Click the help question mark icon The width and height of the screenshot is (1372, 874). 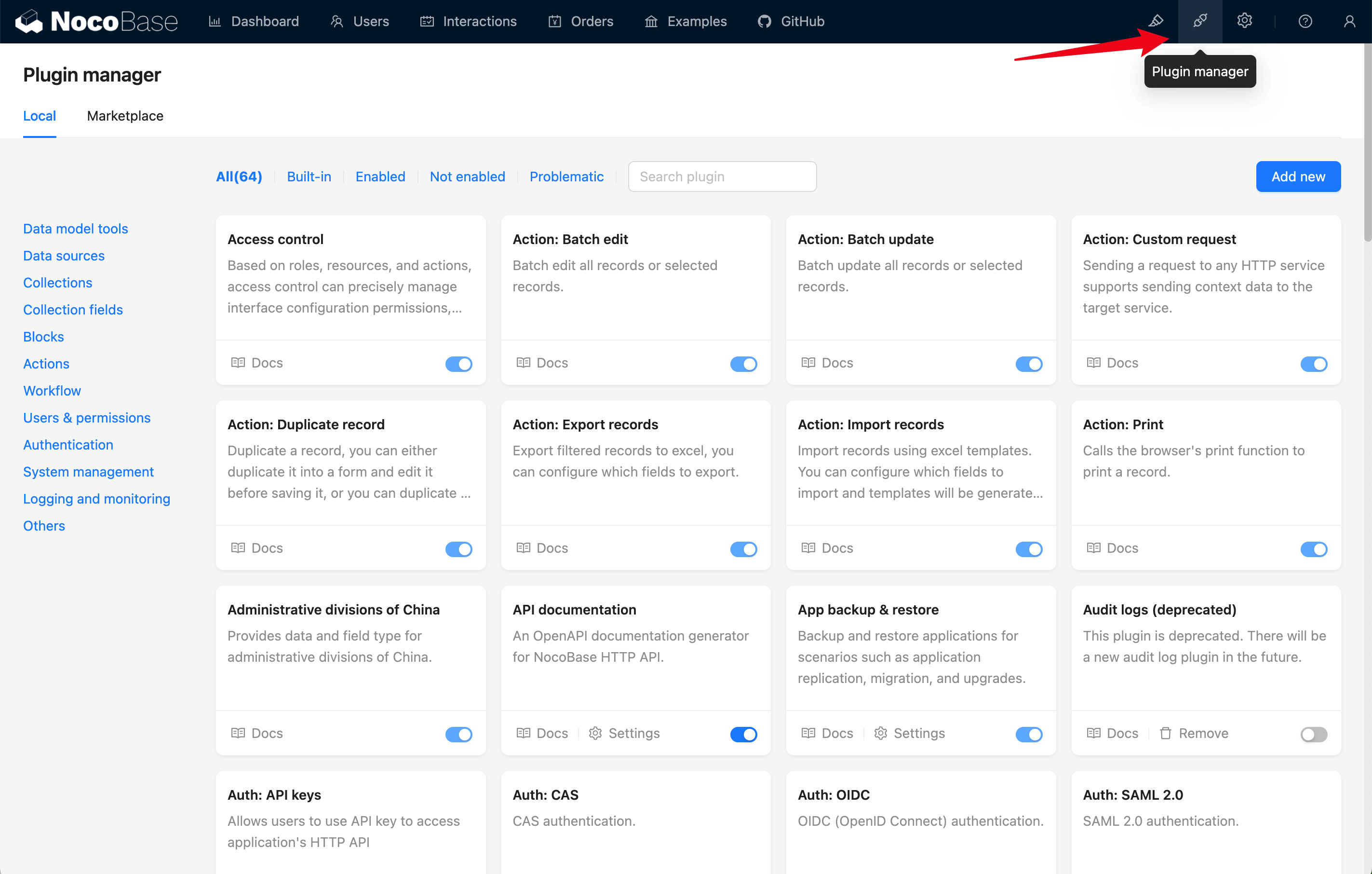pyautogui.click(x=1305, y=21)
